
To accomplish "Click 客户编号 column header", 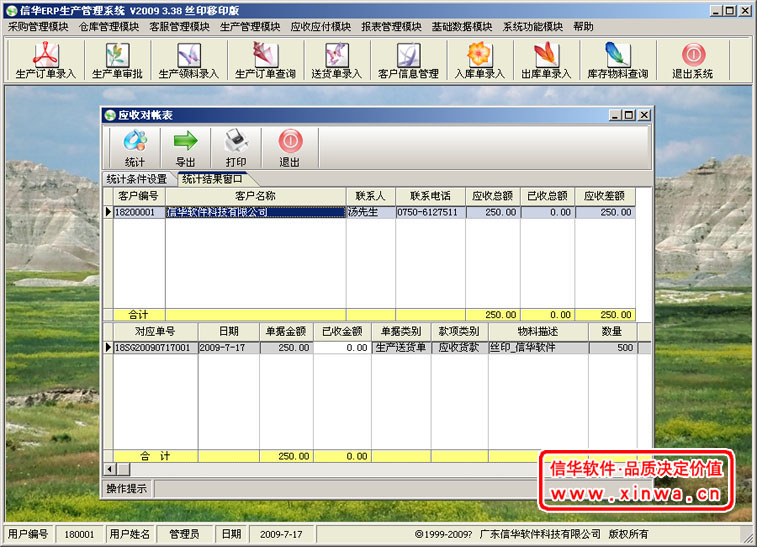I will point(138,196).
